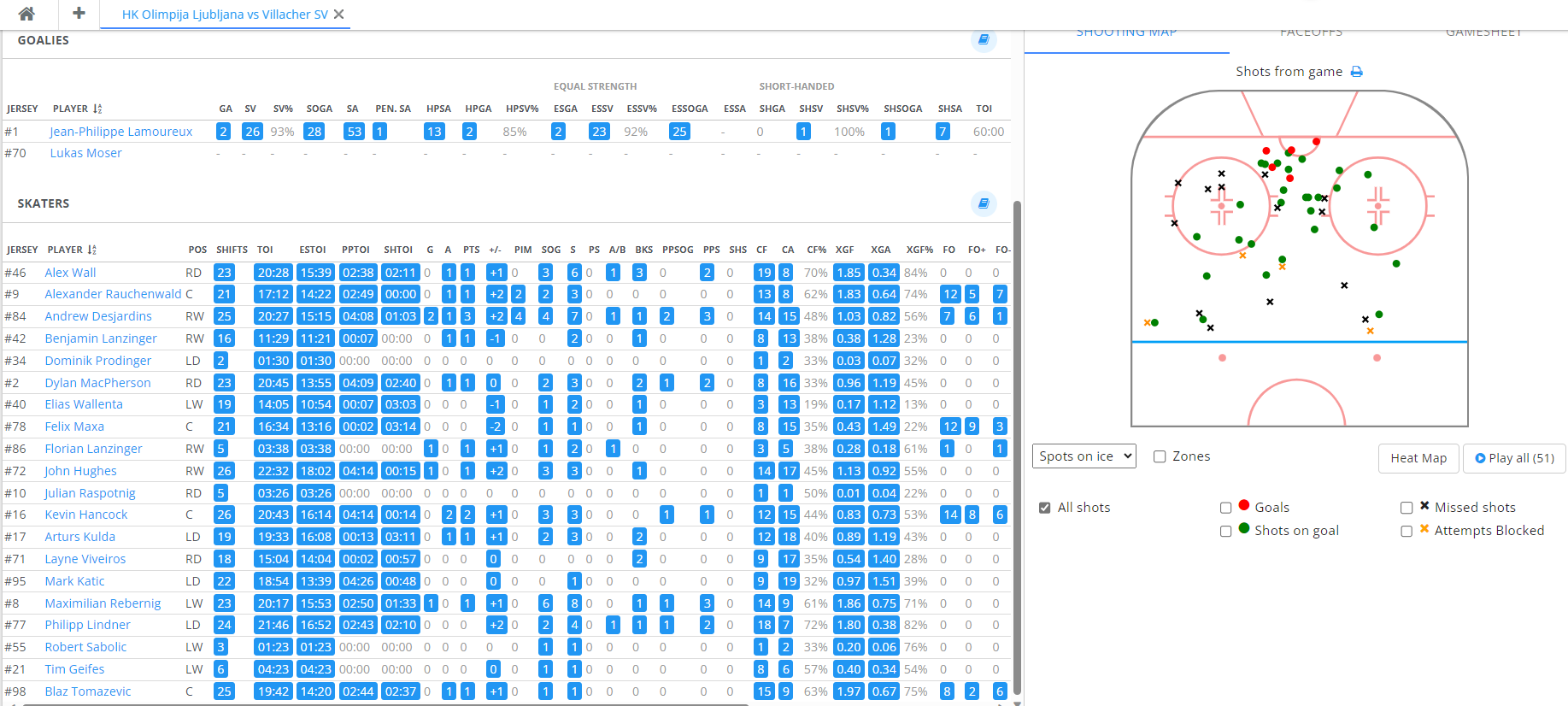Enable the Zones checkbox
The height and width of the screenshot is (706, 1568).
pyautogui.click(x=1160, y=456)
